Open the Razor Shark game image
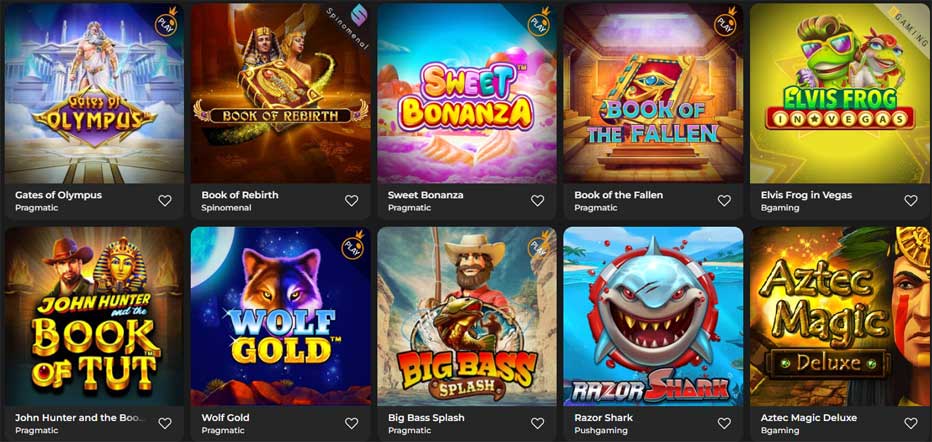 (x=653, y=316)
